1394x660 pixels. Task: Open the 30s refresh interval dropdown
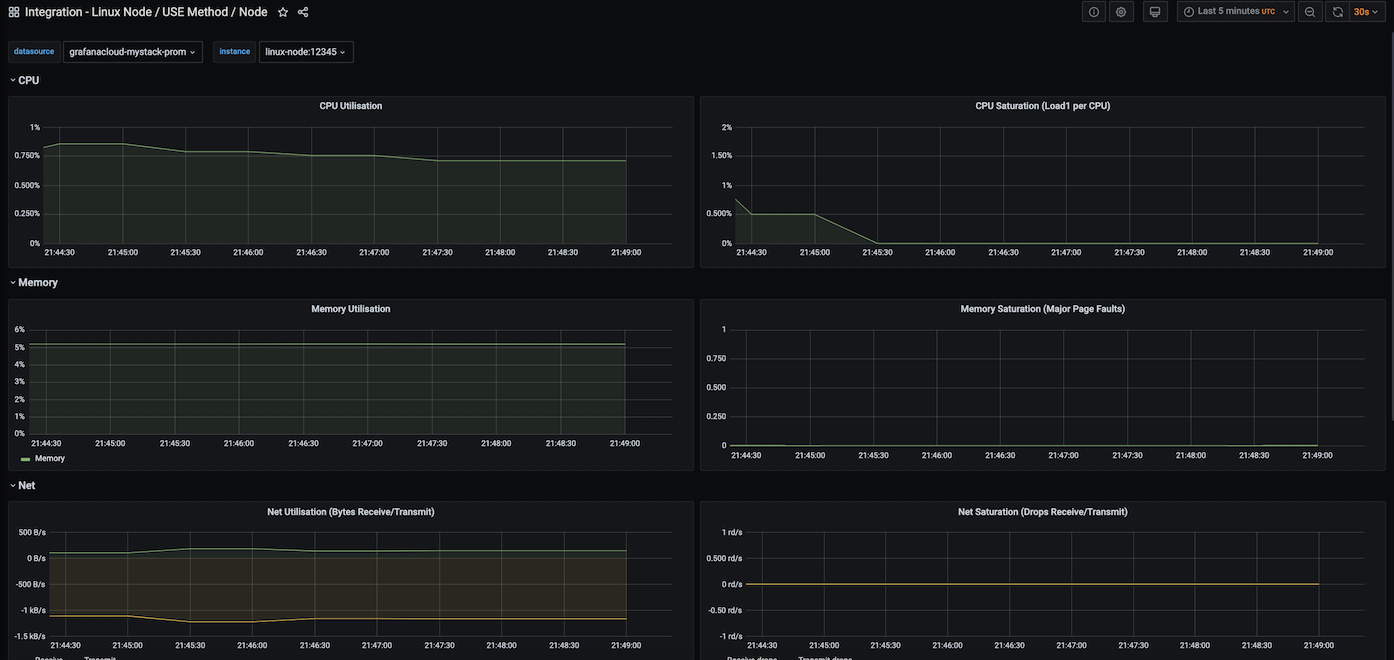1366,12
